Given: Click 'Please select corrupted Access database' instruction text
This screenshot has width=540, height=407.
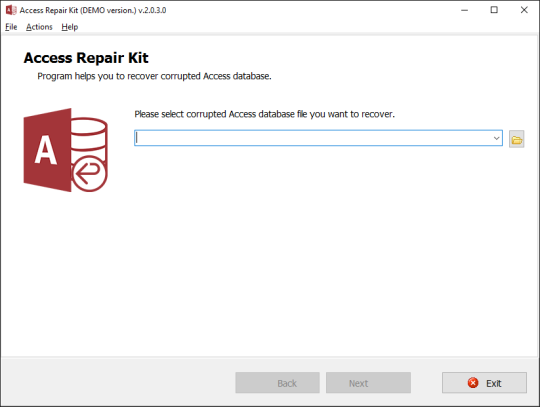Looking at the screenshot, I should (x=264, y=114).
